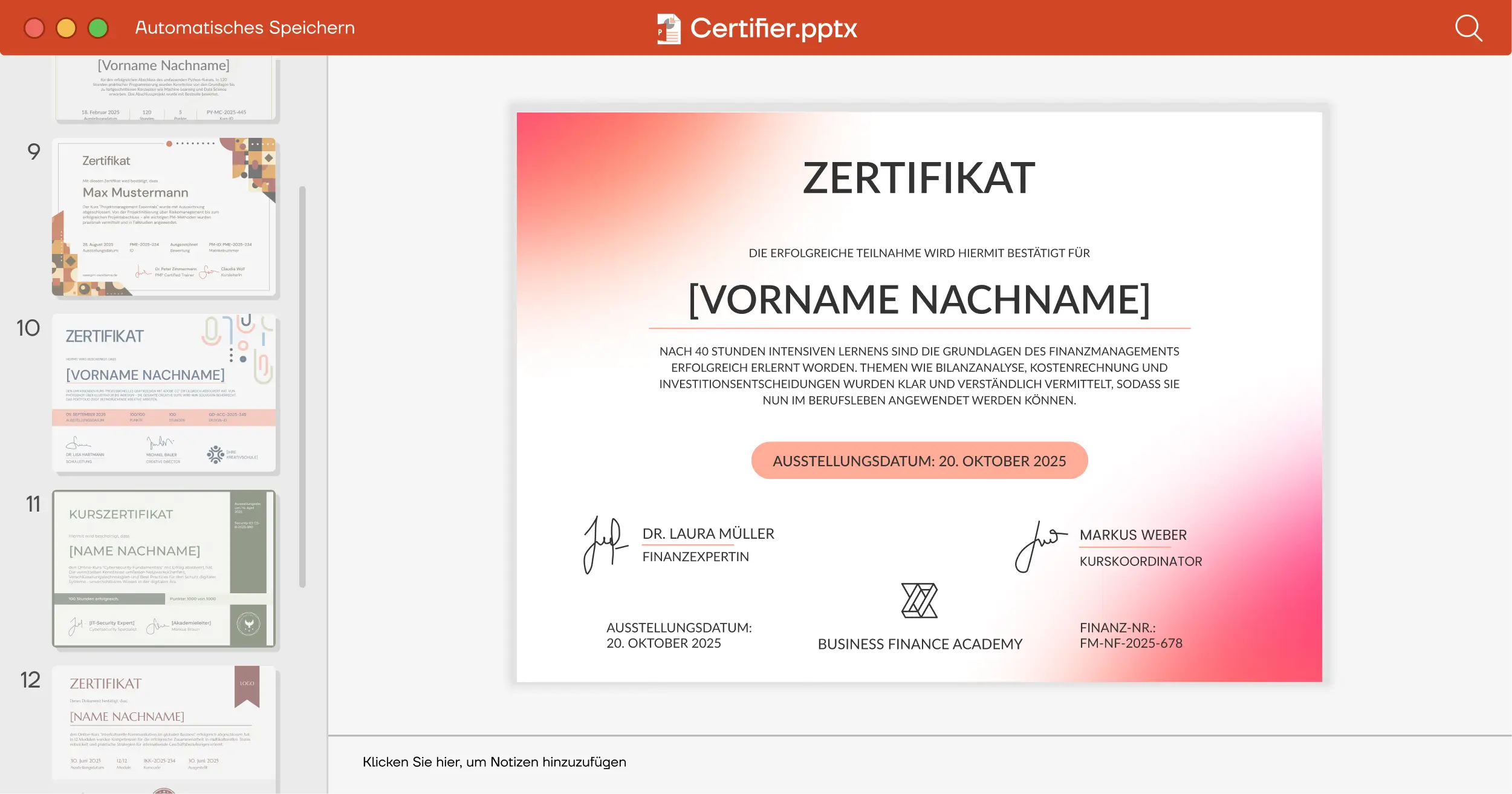This screenshot has width=1512, height=794.
Task: Click the slide panel vertical scrollbar
Action: click(x=302, y=387)
